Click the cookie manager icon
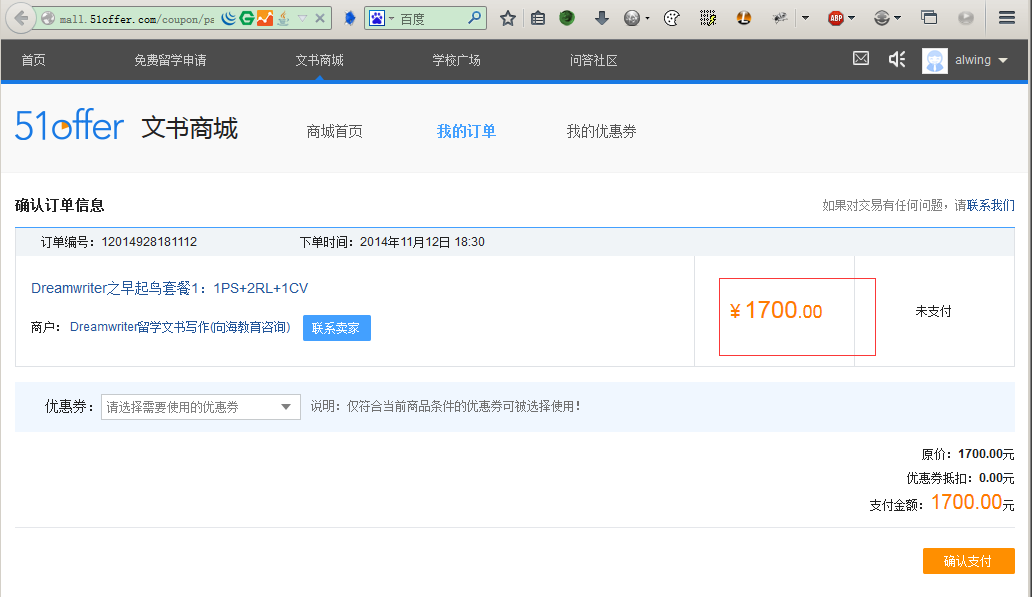The width and height of the screenshot is (1032, 597). (671, 18)
